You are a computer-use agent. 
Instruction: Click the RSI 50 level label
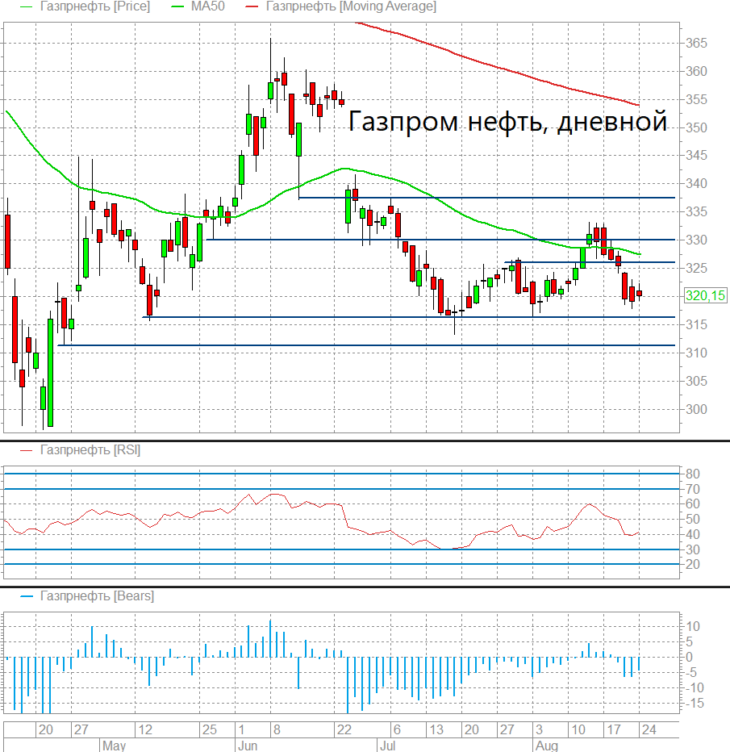click(693, 519)
